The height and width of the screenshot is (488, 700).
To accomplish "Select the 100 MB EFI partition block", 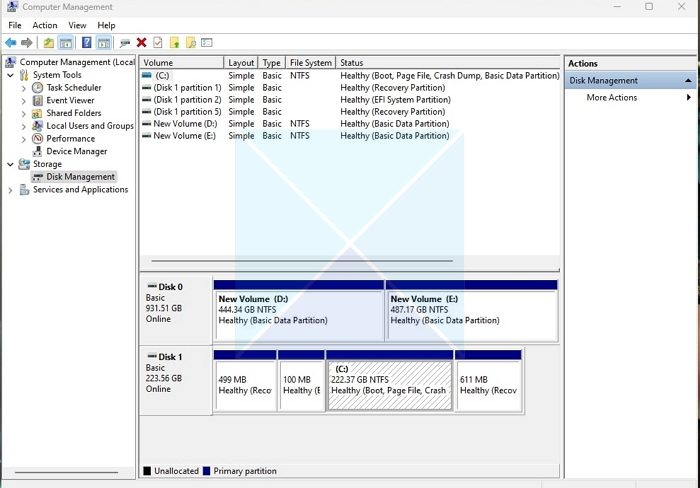I will pos(301,381).
